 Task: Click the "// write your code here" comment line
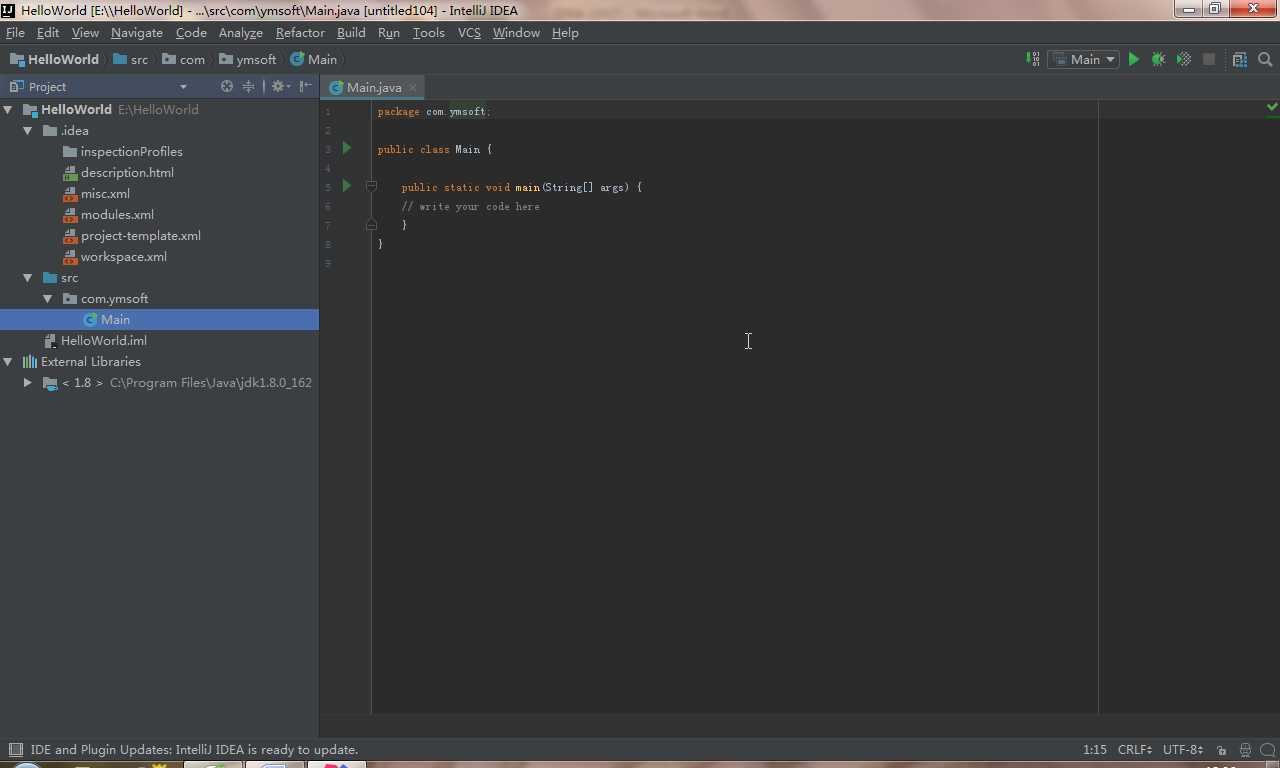tap(471, 206)
